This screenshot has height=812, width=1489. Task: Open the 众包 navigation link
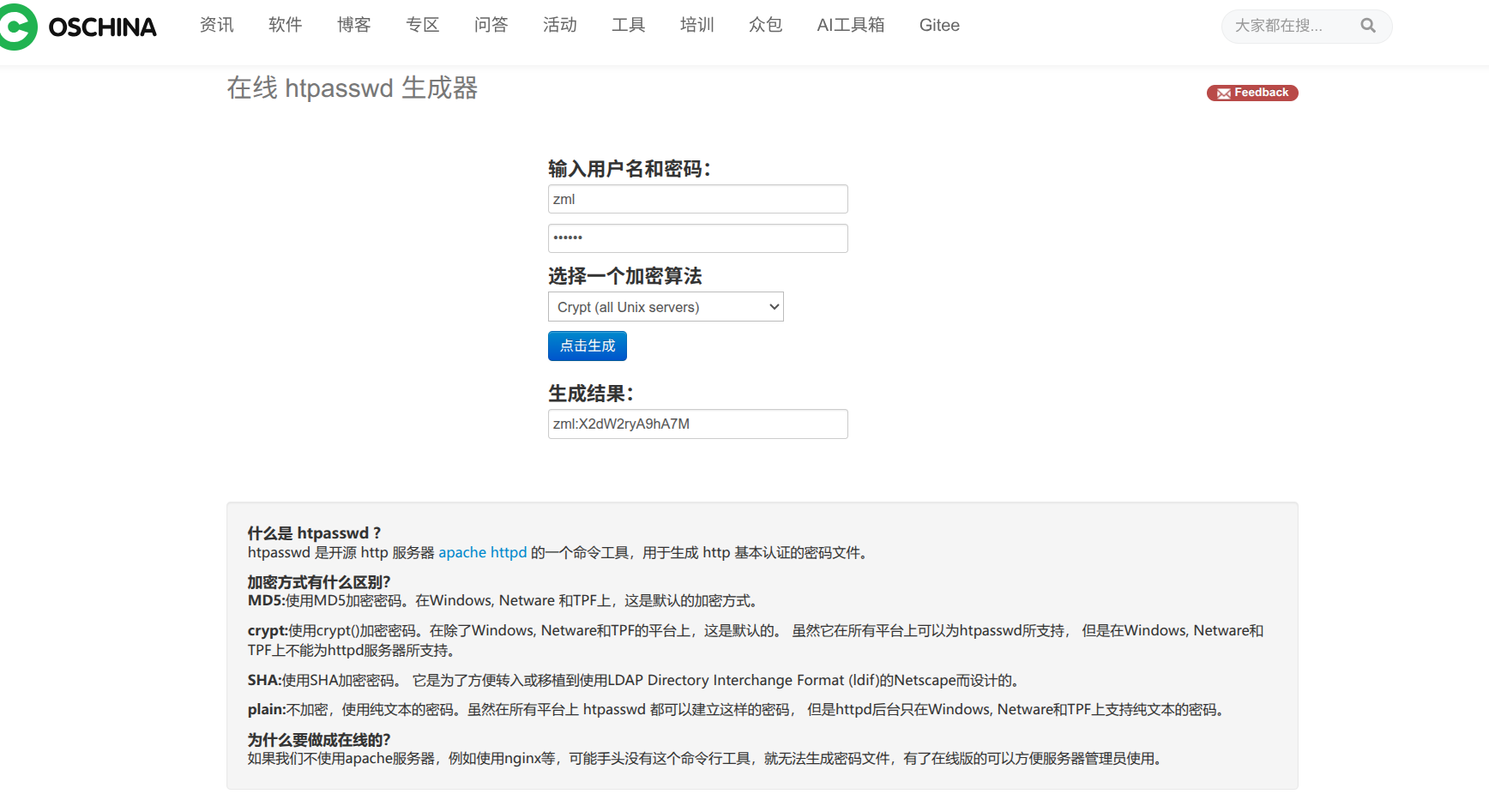point(765,26)
